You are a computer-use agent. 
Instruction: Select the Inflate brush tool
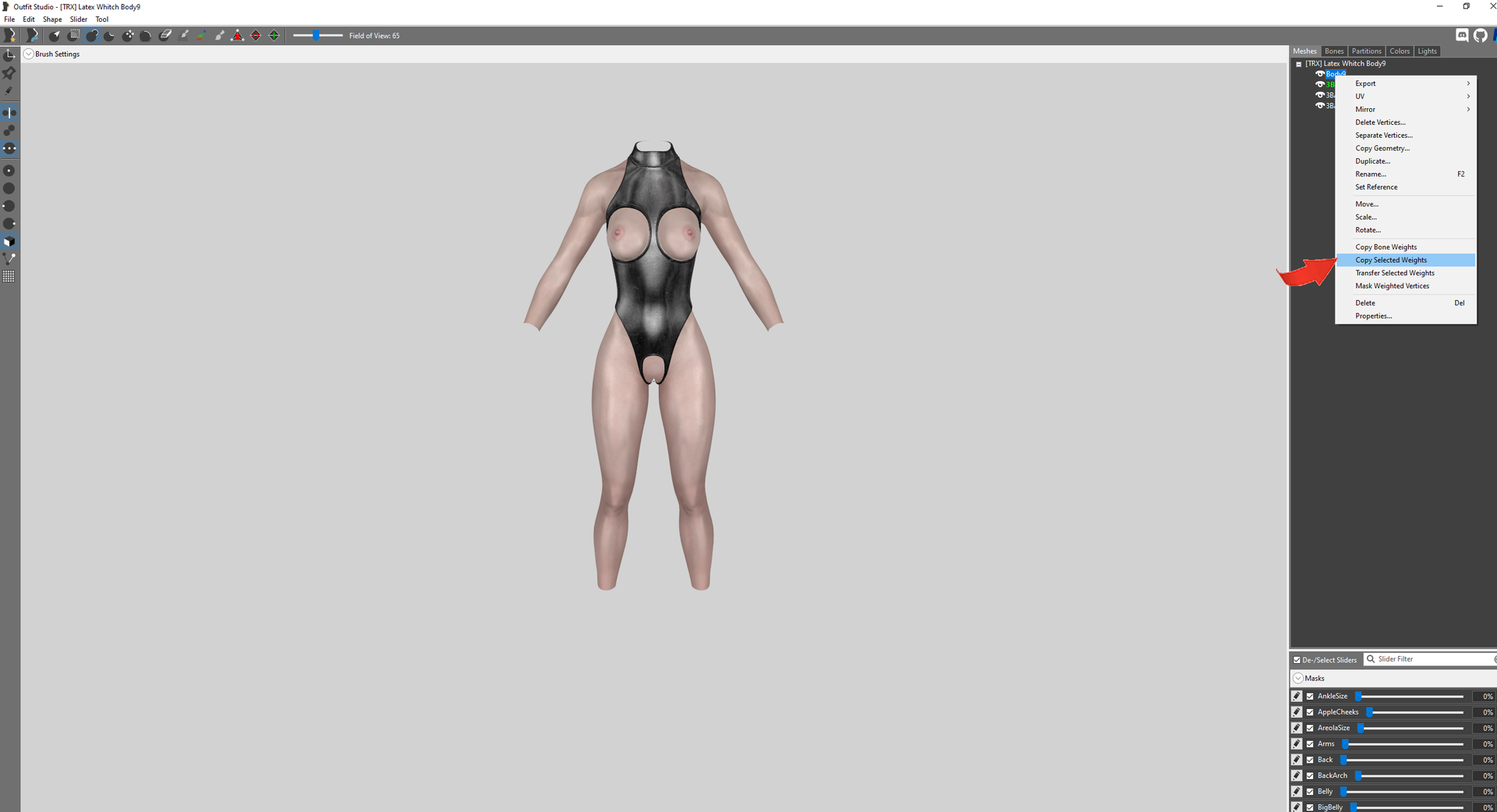coord(92,35)
